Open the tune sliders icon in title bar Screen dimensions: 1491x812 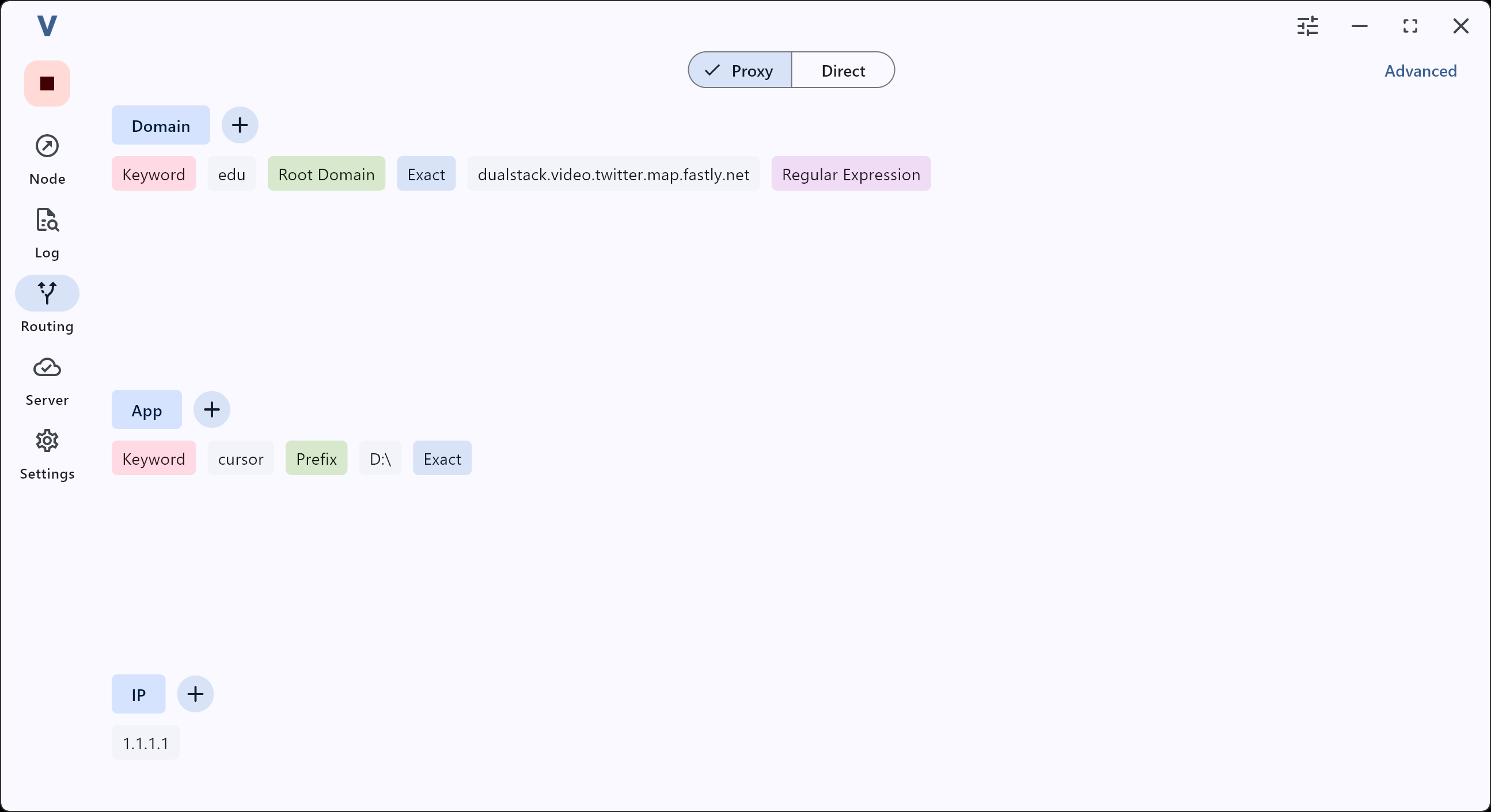click(x=1307, y=26)
